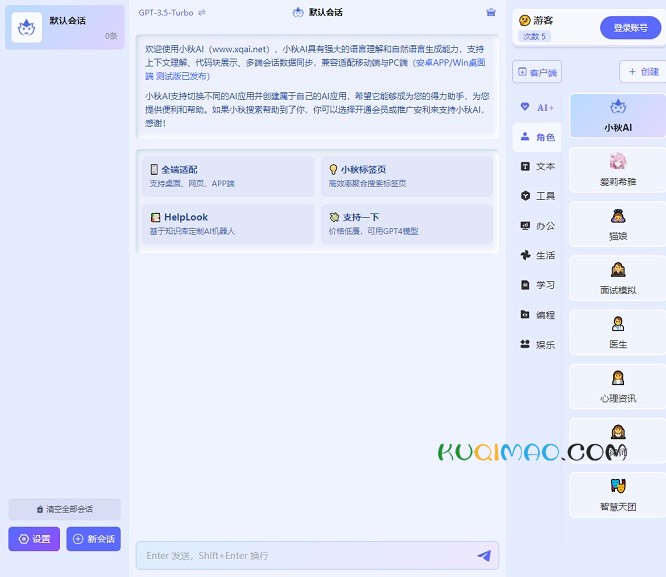Click the send paper-plane icon

(x=484, y=555)
